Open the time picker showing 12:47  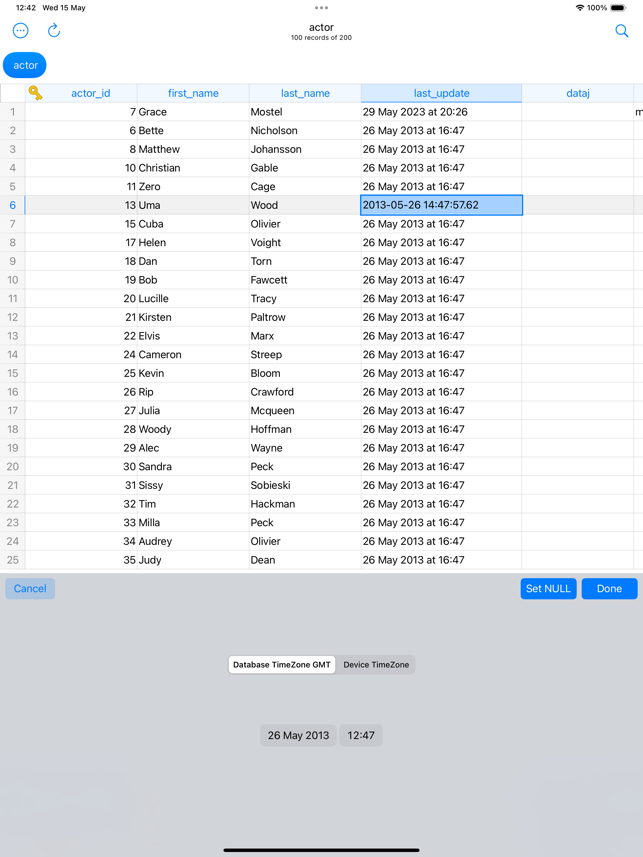361,735
